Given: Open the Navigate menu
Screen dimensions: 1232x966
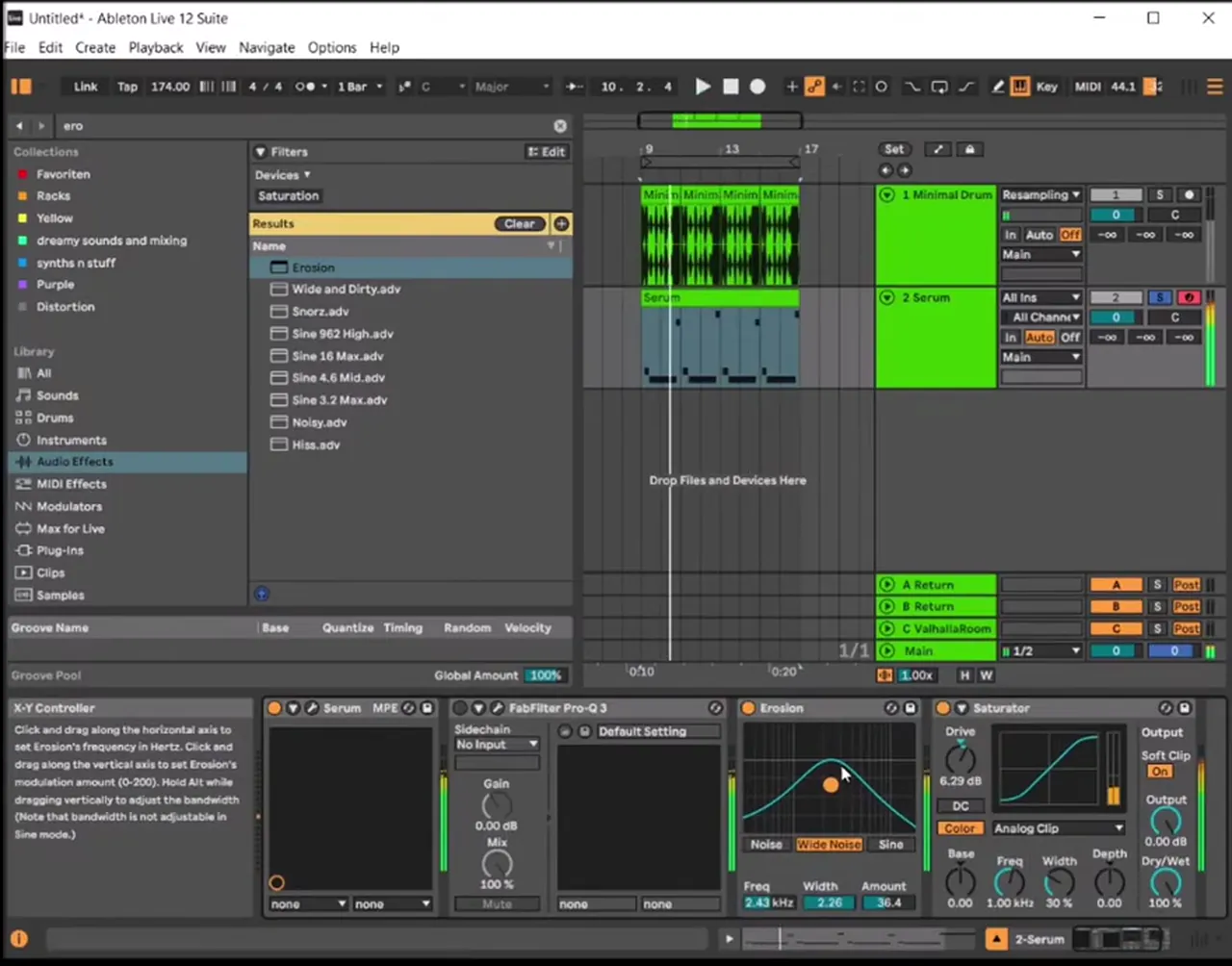Looking at the screenshot, I should [x=267, y=47].
